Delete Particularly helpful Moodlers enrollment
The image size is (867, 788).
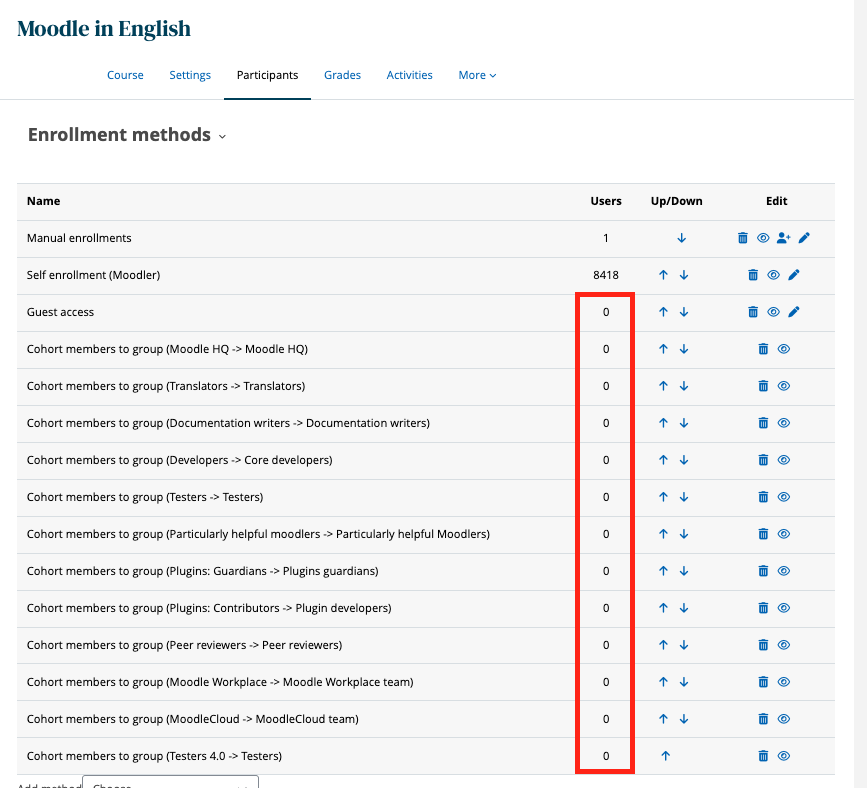coord(763,534)
